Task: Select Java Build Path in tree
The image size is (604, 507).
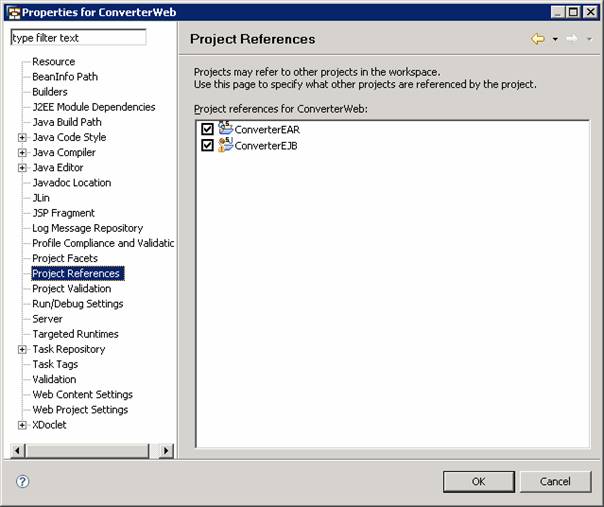Action: pyautogui.click(x=66, y=122)
